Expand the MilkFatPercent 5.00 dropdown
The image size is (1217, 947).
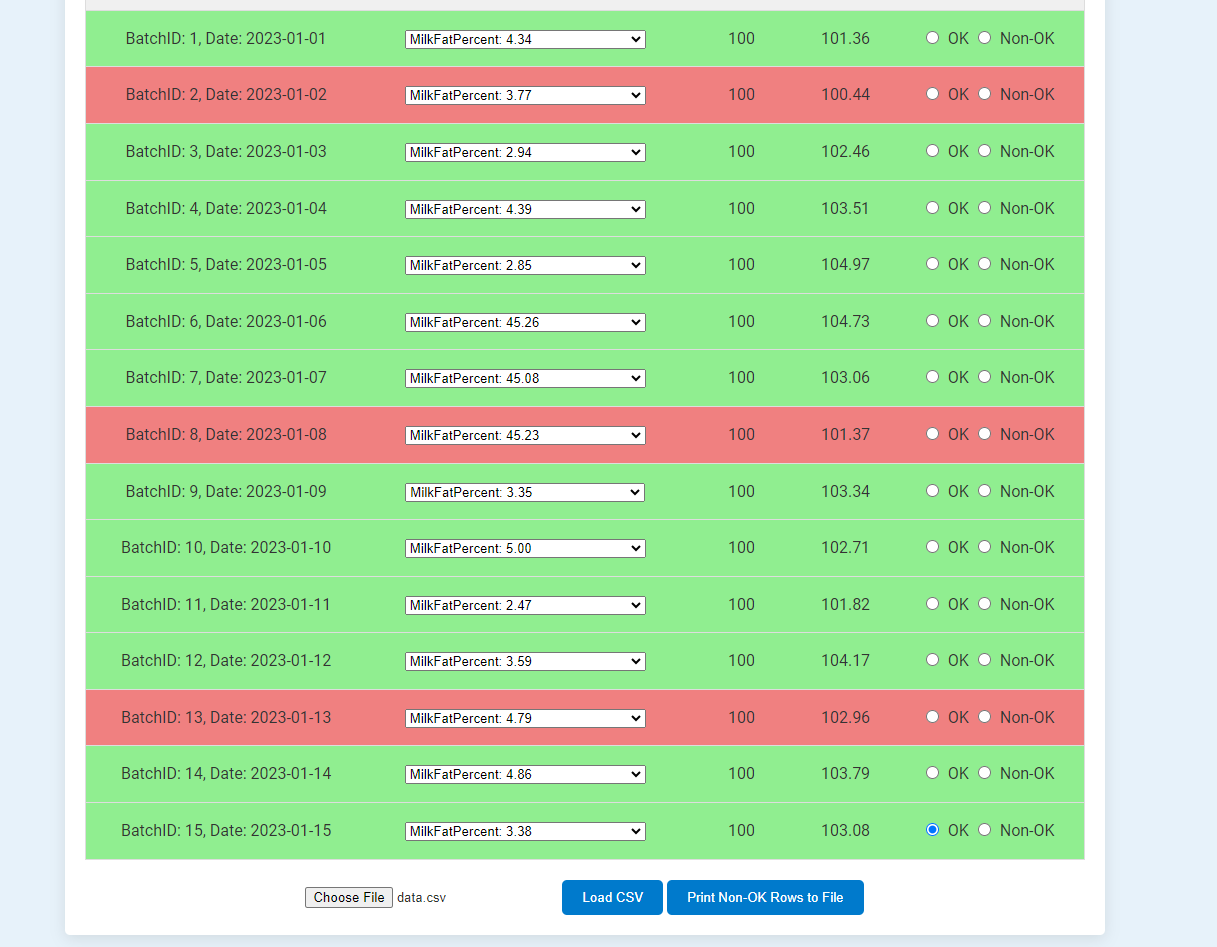coord(525,548)
